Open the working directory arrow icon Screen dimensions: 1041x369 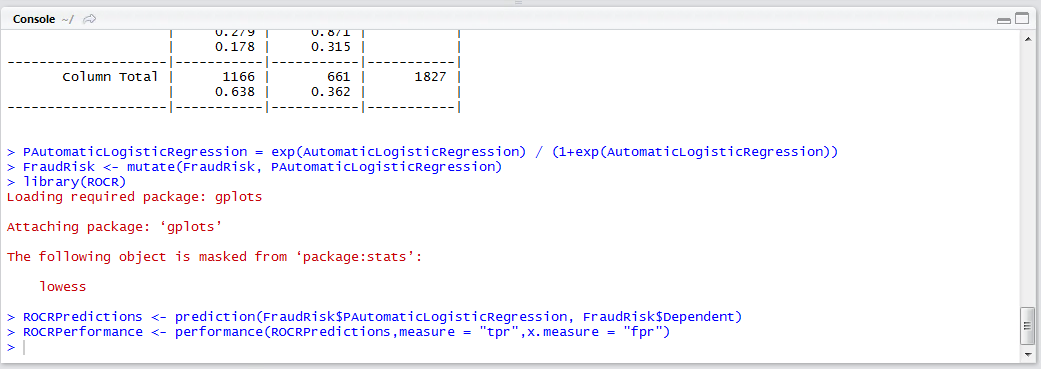90,20
